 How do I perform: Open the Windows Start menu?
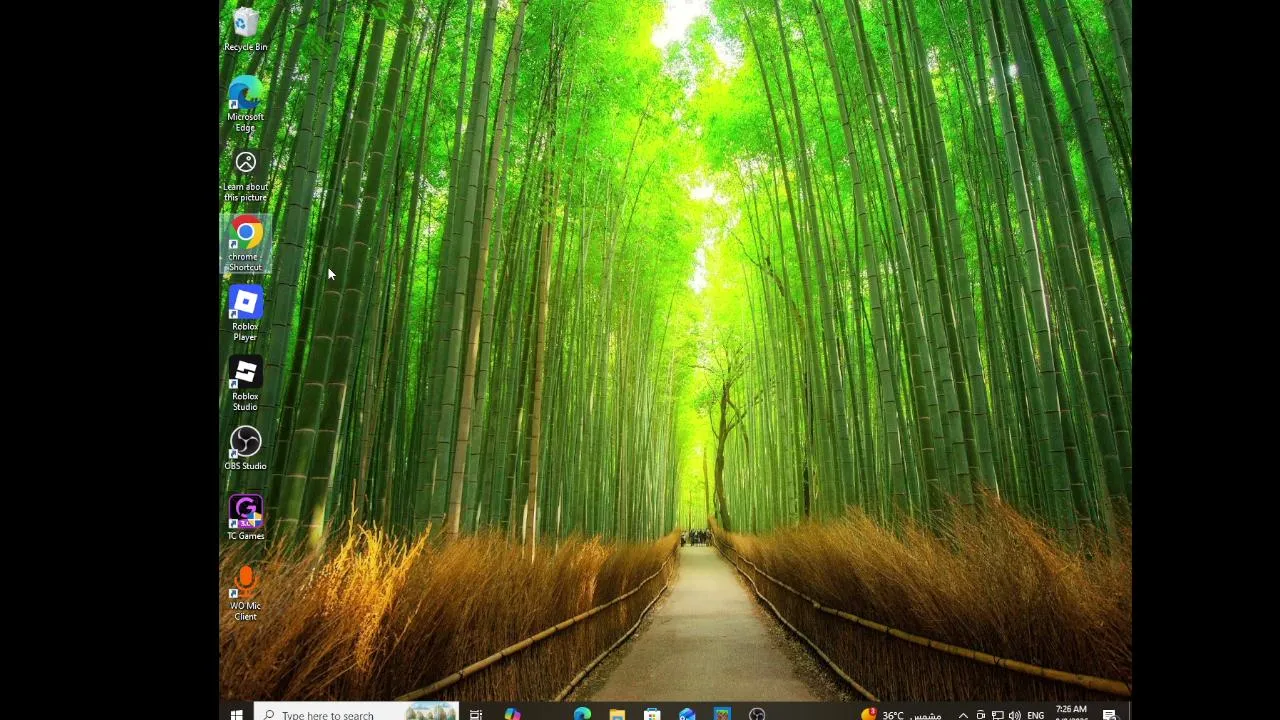click(236, 714)
